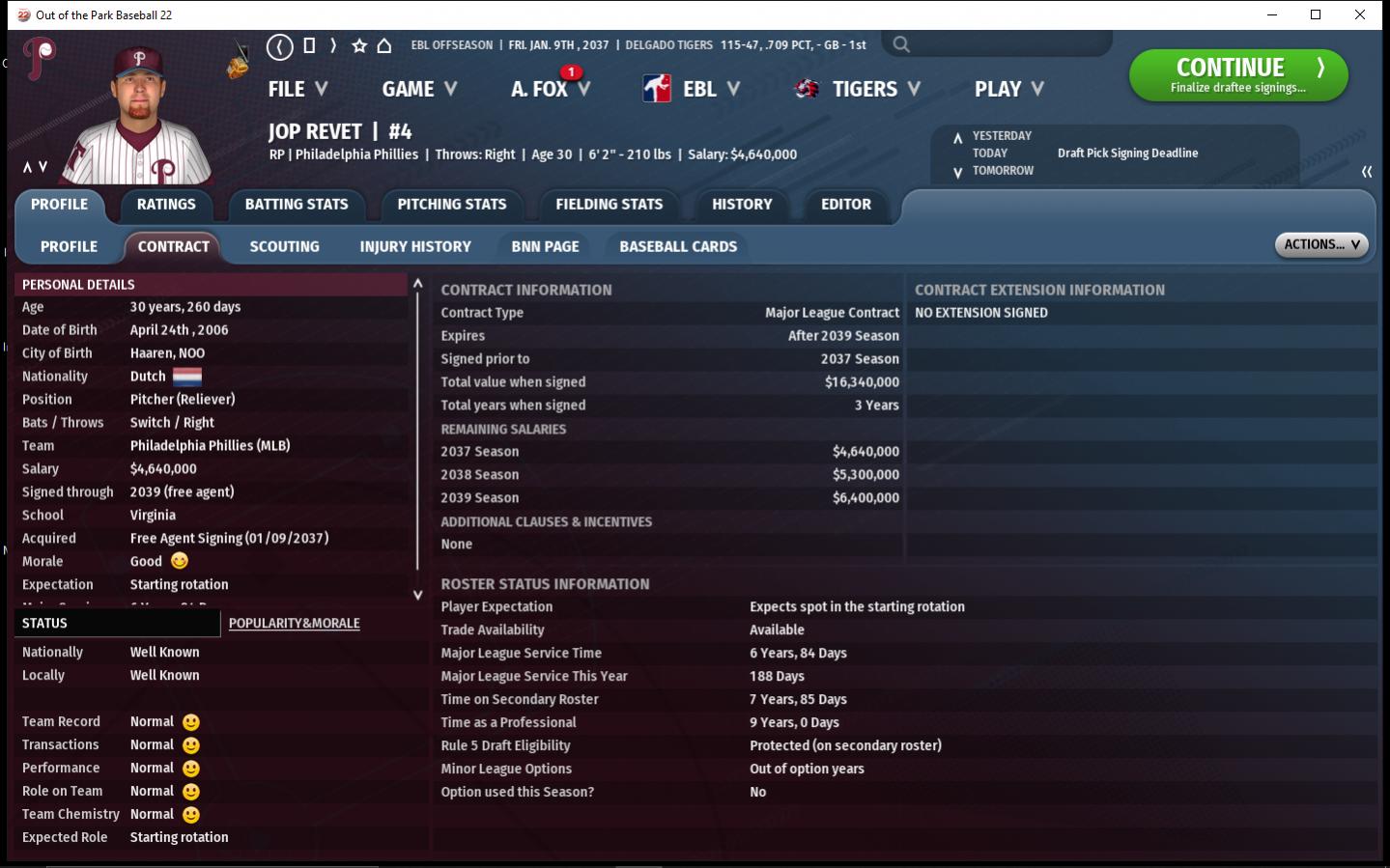This screenshot has height=868, width=1390.
Task: Collapse the calendar panel with double chevron
Action: pos(1367,172)
